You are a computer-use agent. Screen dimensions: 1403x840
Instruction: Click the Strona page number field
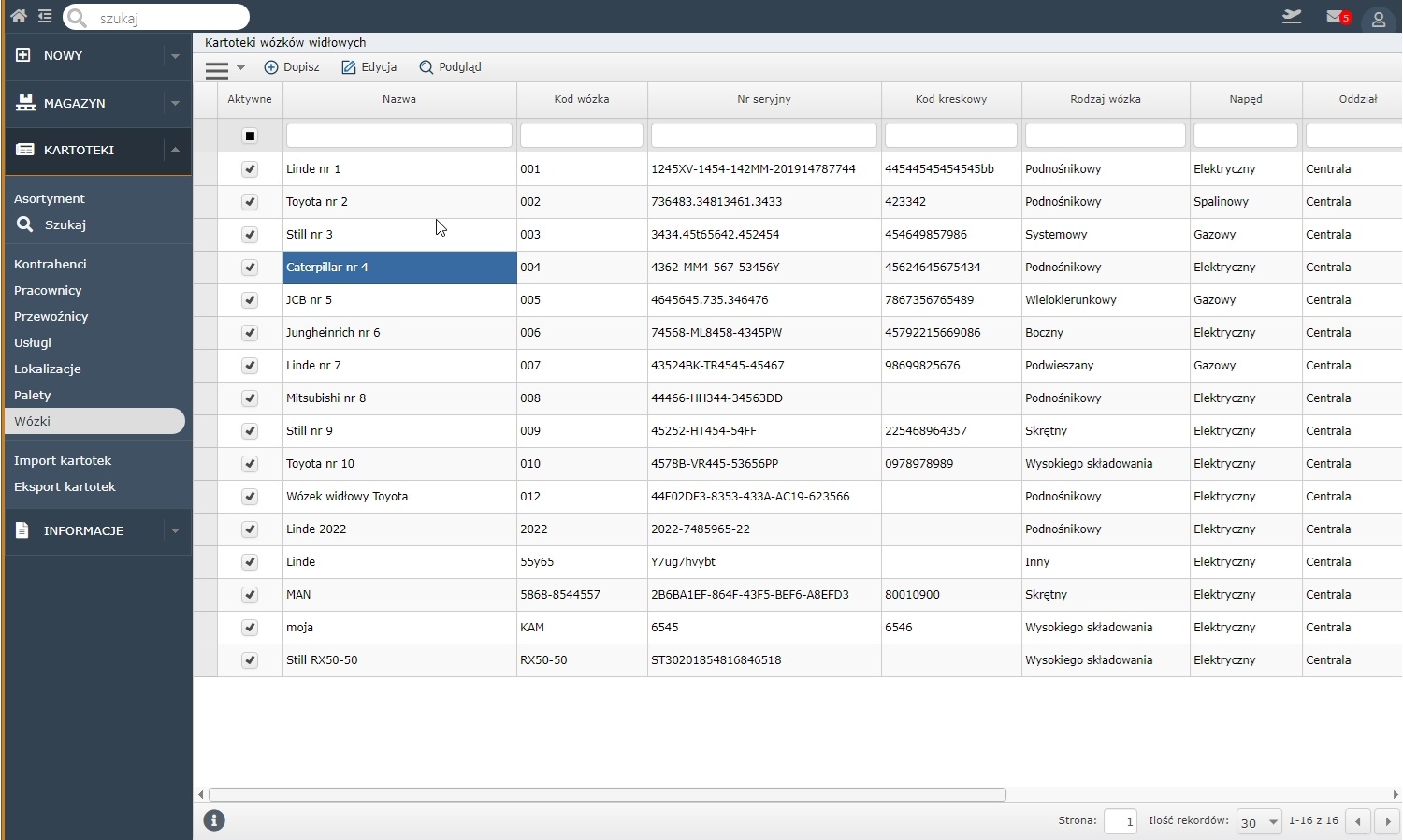(1121, 822)
